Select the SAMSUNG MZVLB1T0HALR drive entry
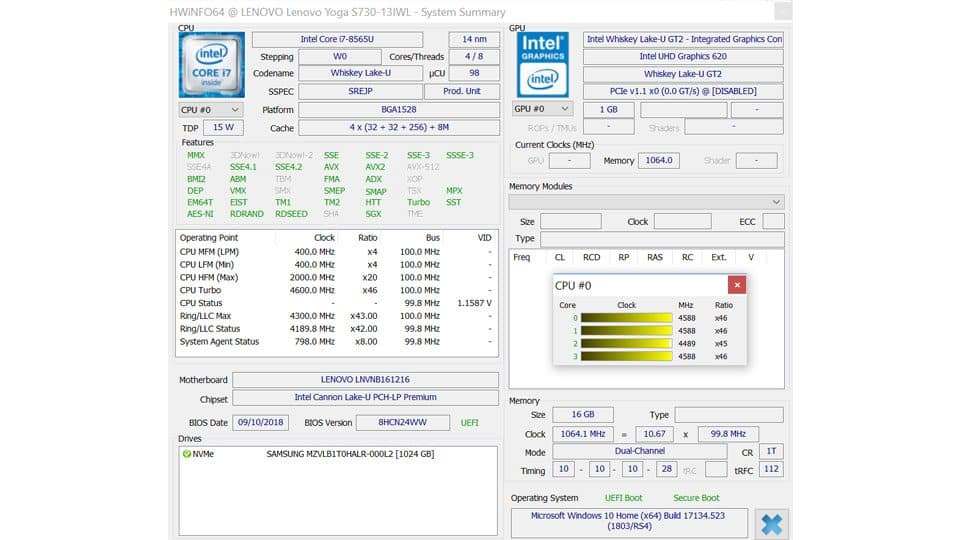This screenshot has width=960, height=540. pyautogui.click(x=350, y=454)
